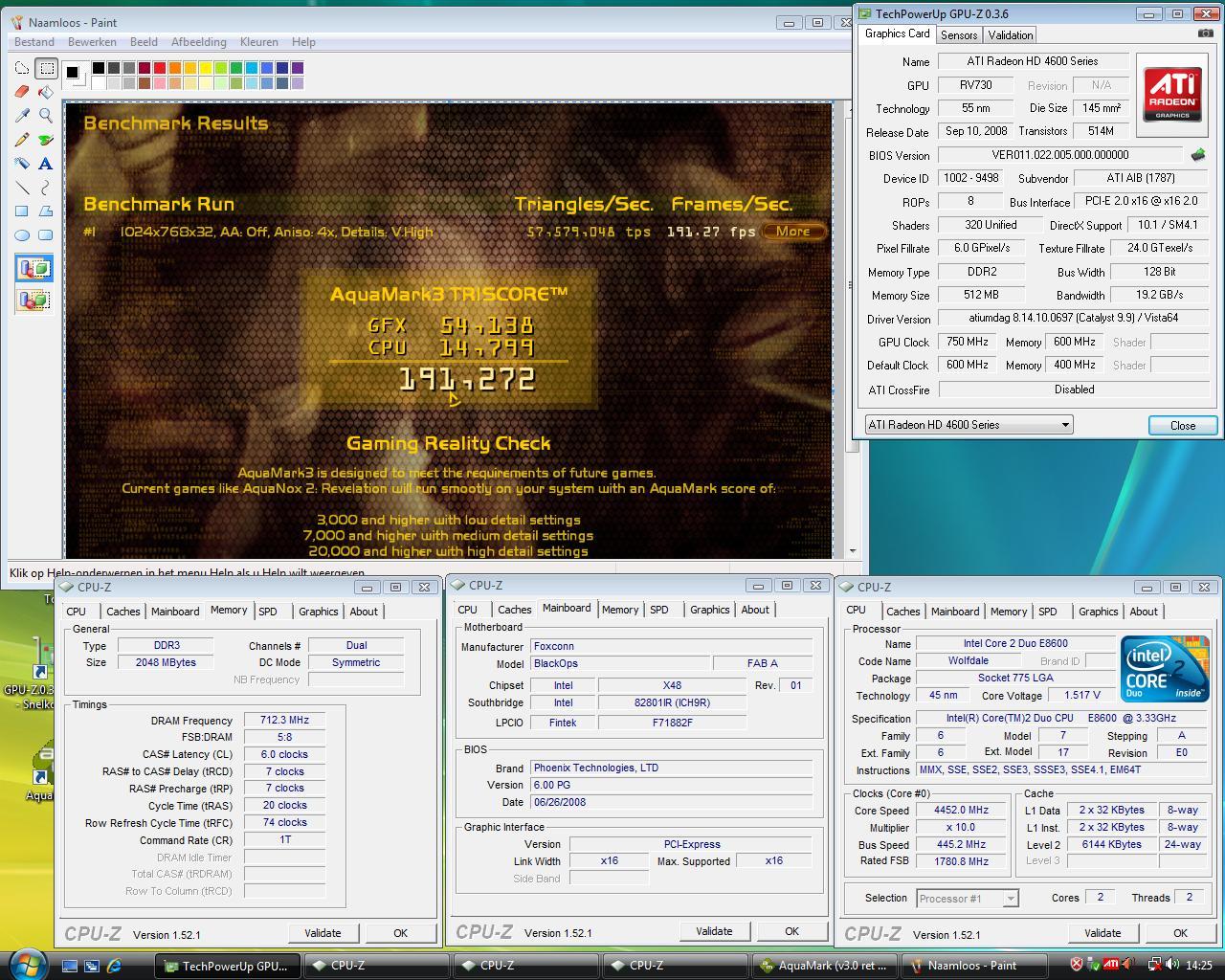The image size is (1225, 980).
Task: Click the Code Name value Wolfdale
Action: tap(968, 660)
